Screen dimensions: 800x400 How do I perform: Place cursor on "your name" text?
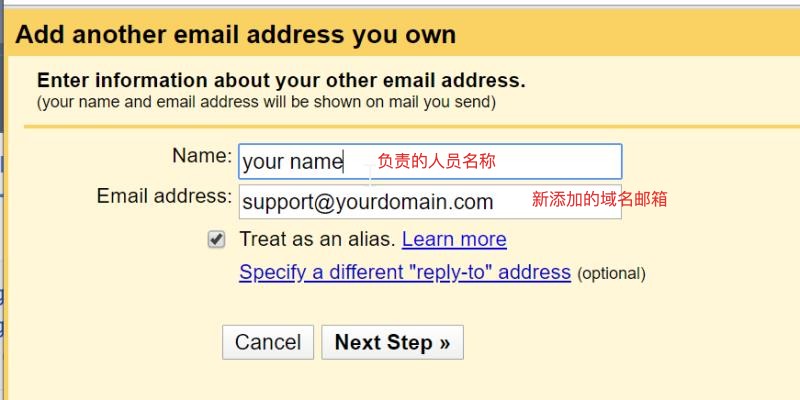(292, 162)
